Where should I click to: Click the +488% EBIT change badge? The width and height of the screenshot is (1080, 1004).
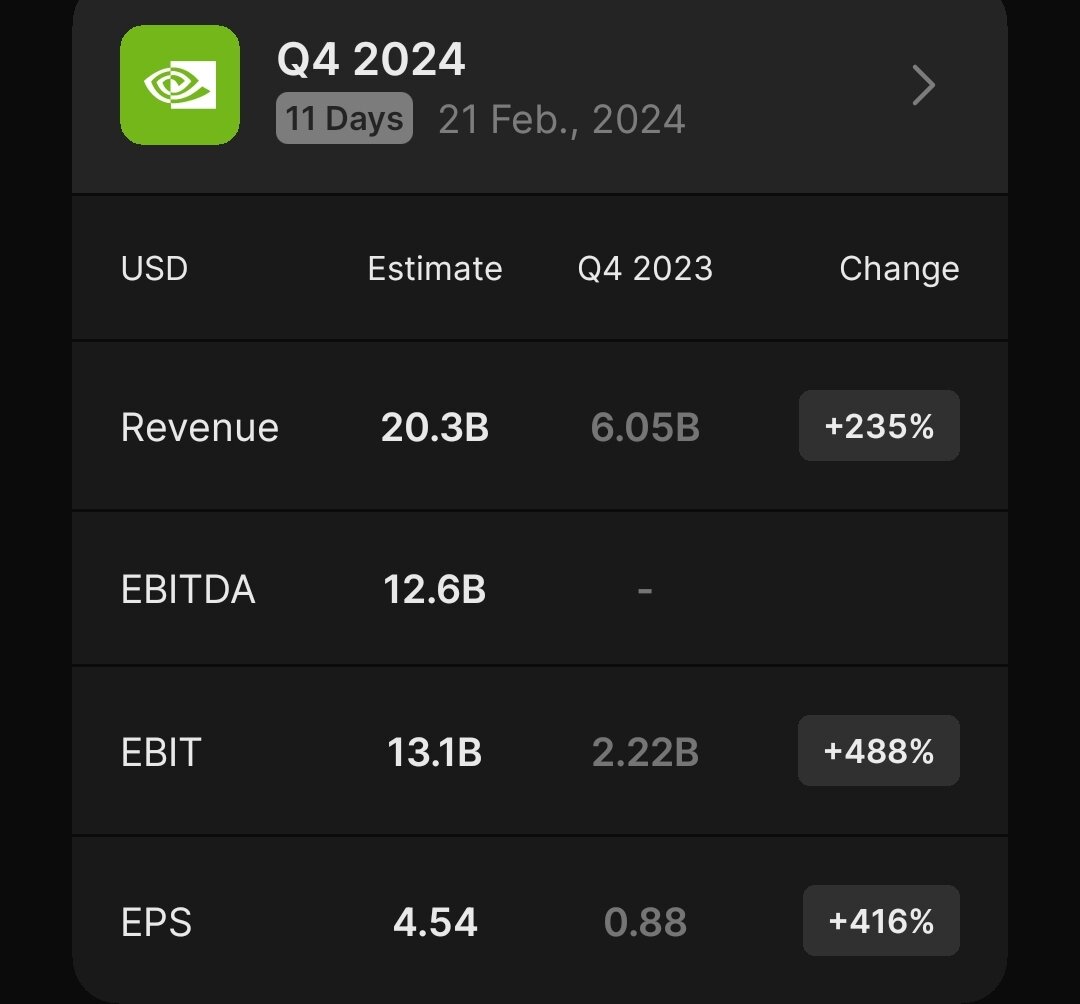point(879,751)
